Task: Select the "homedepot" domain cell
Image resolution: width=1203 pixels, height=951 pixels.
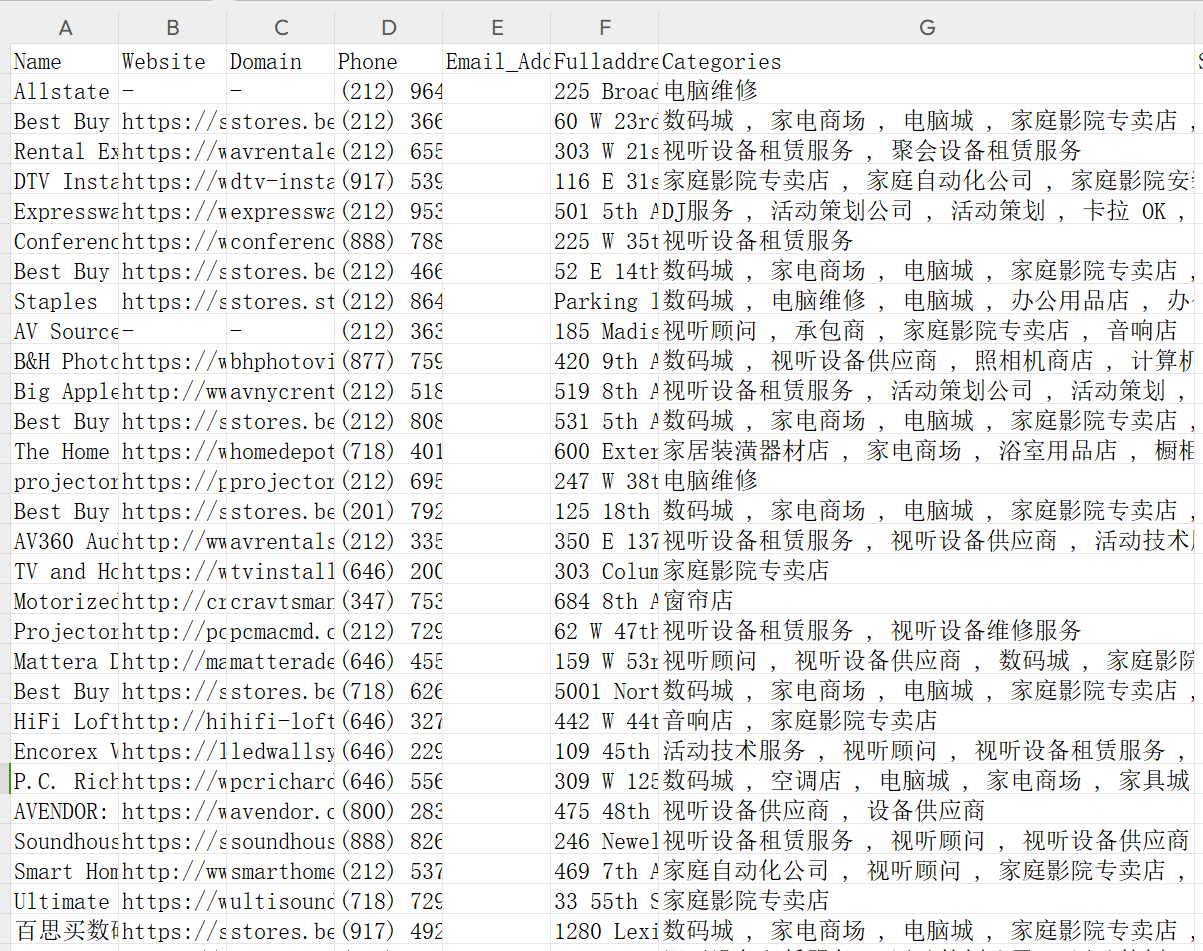Action: click(281, 451)
